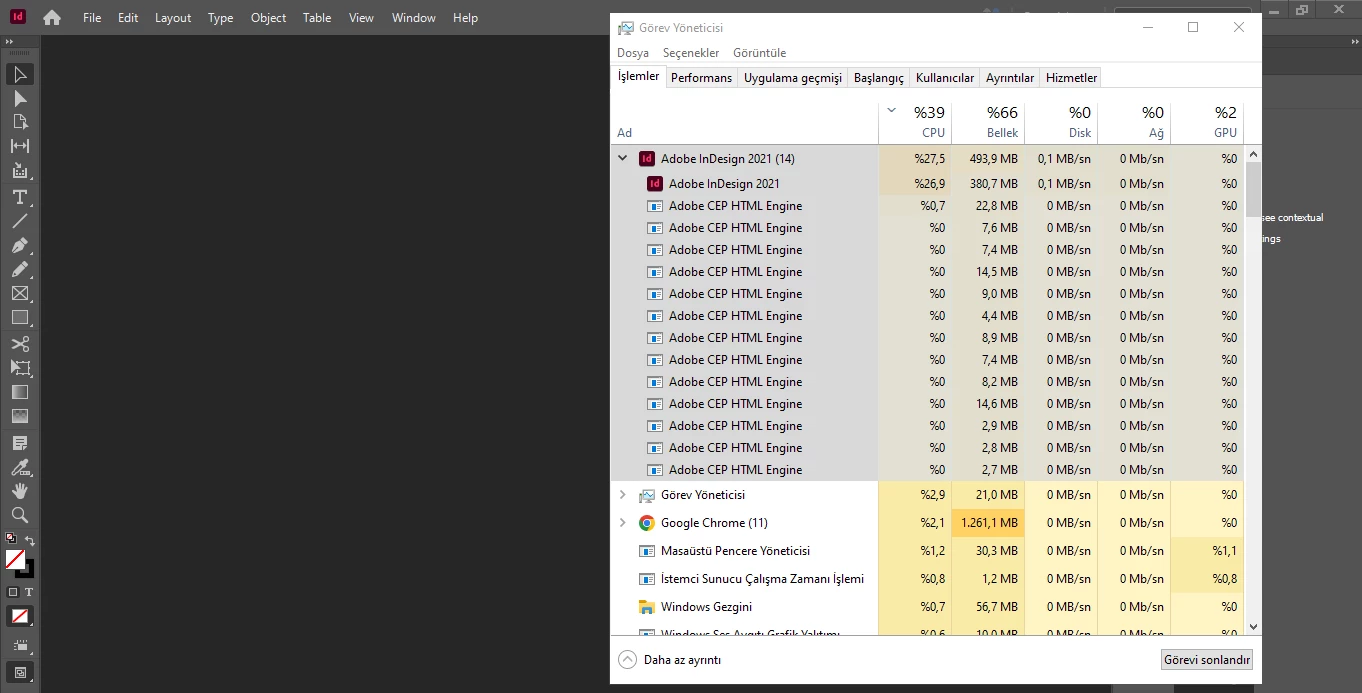Choose the Eyedropper tool
This screenshot has height=693, width=1362.
click(x=20, y=467)
